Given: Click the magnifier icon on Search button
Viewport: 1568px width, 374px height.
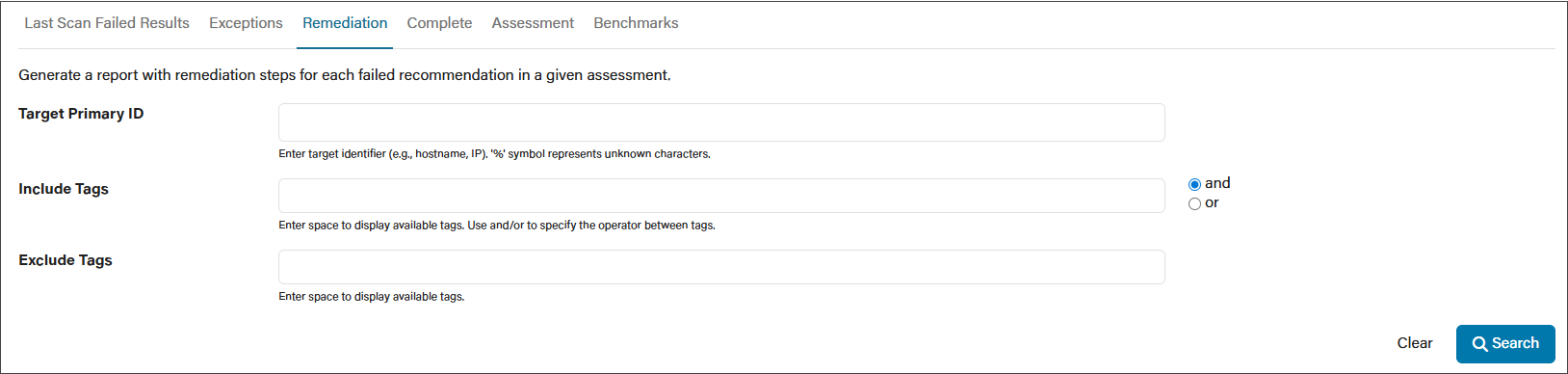Looking at the screenshot, I should click(x=1480, y=344).
